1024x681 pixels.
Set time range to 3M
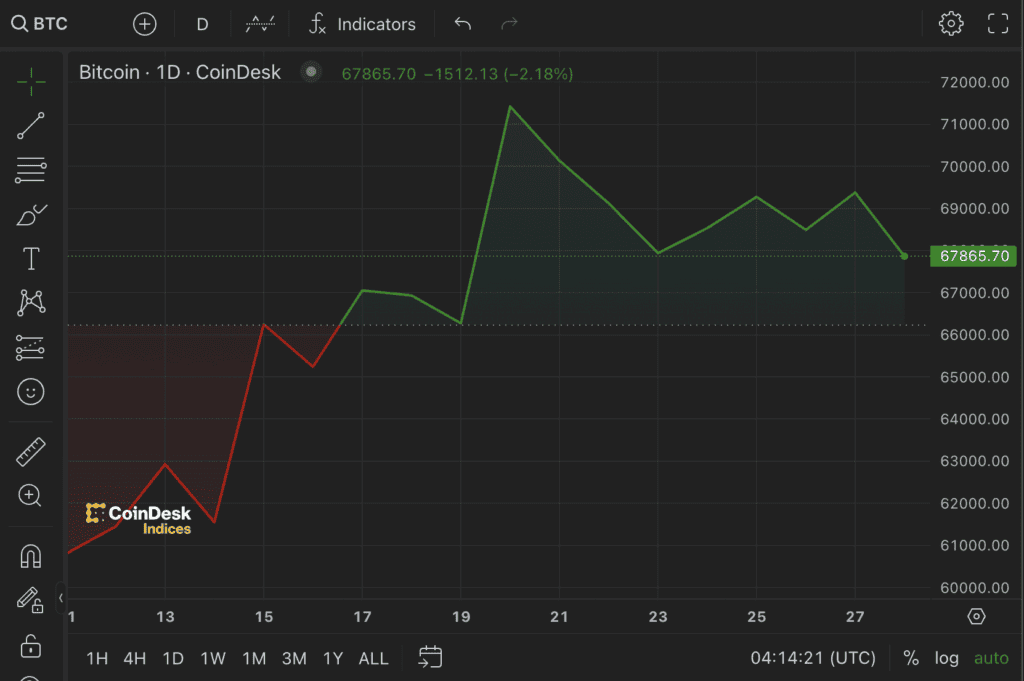(294, 658)
